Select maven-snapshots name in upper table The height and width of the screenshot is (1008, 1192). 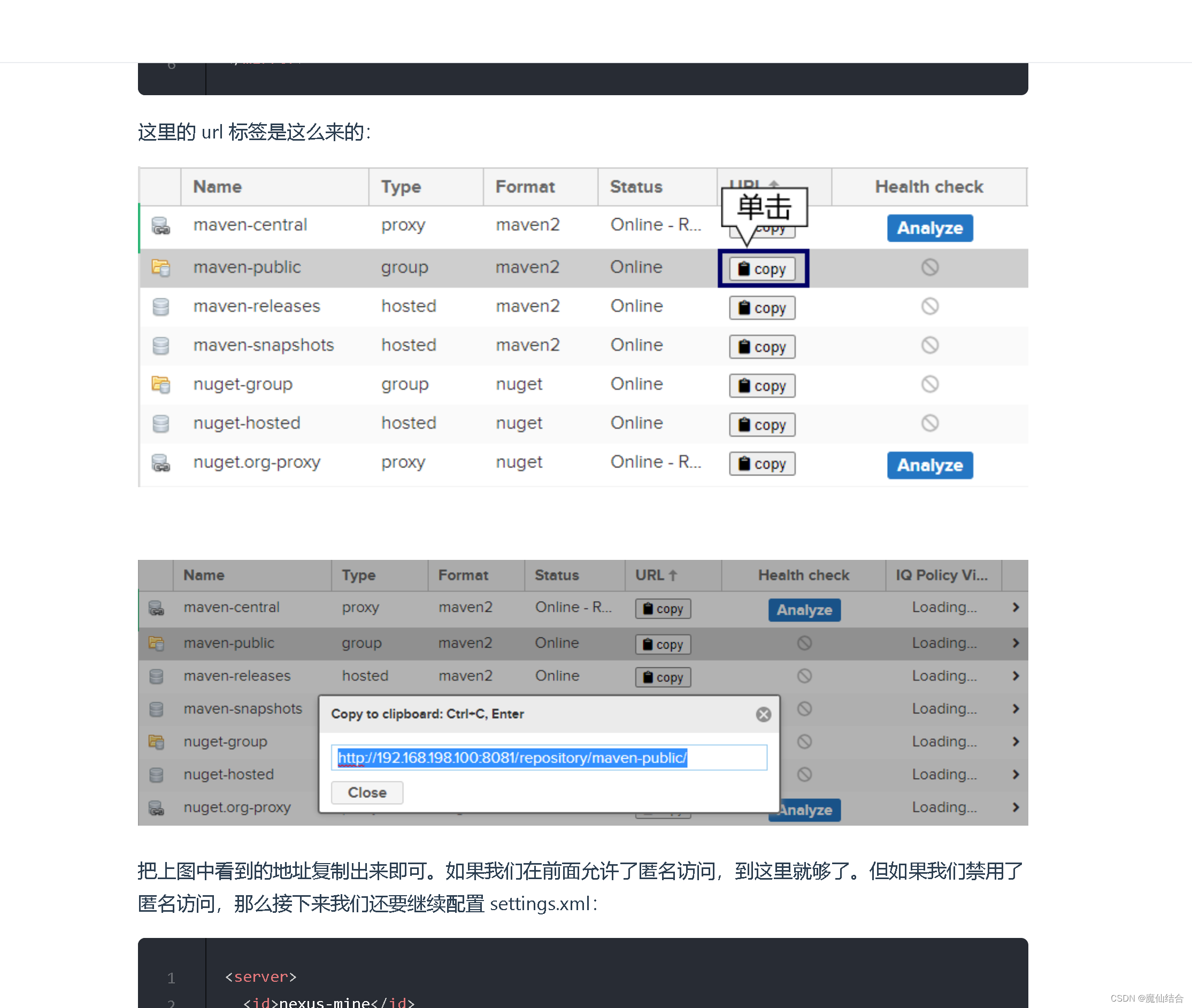tap(264, 345)
